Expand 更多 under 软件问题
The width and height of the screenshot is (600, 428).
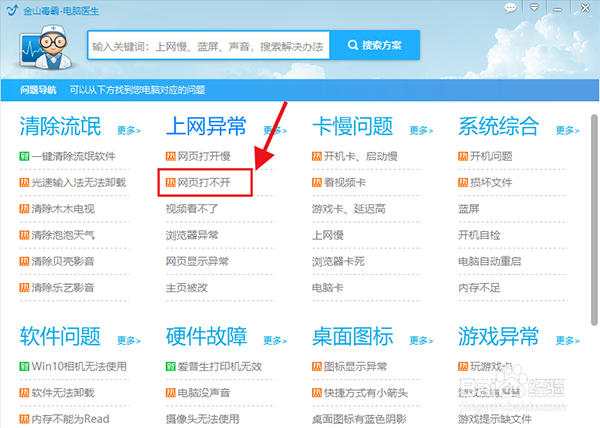coord(129,340)
